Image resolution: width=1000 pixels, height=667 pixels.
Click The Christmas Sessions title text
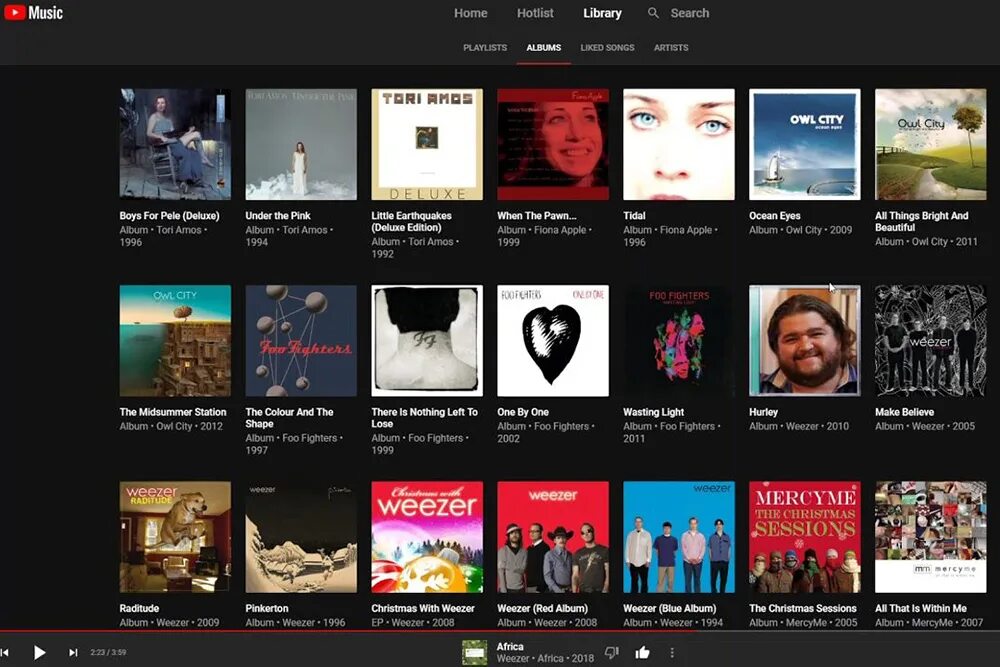point(803,608)
